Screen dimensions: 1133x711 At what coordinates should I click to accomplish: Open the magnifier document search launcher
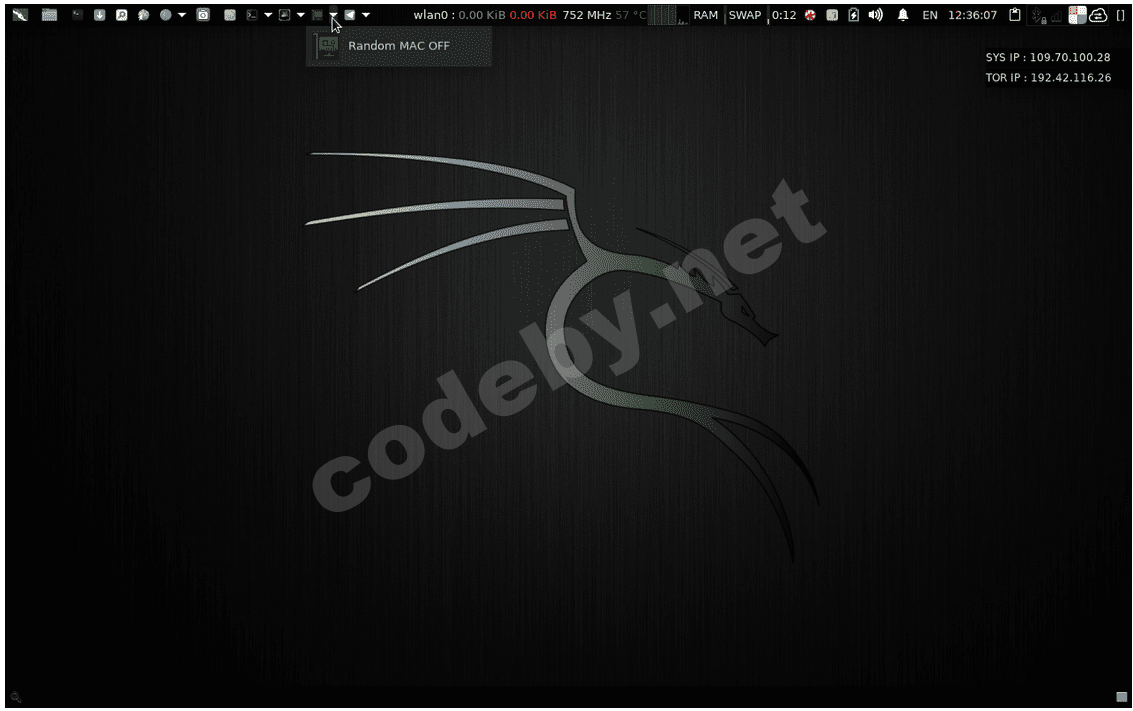[x=121, y=14]
